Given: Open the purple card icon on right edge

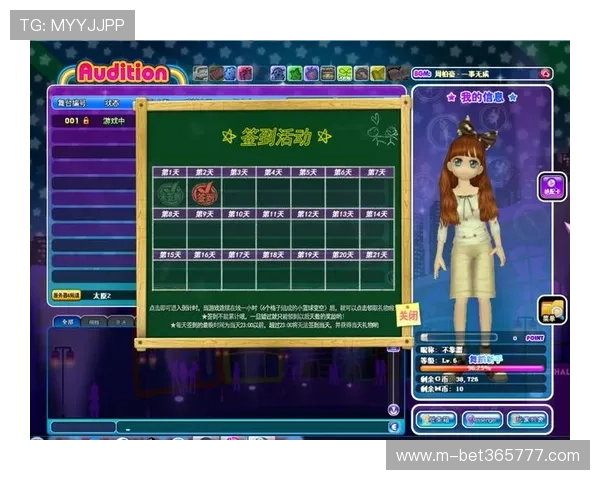Looking at the screenshot, I should (x=551, y=187).
